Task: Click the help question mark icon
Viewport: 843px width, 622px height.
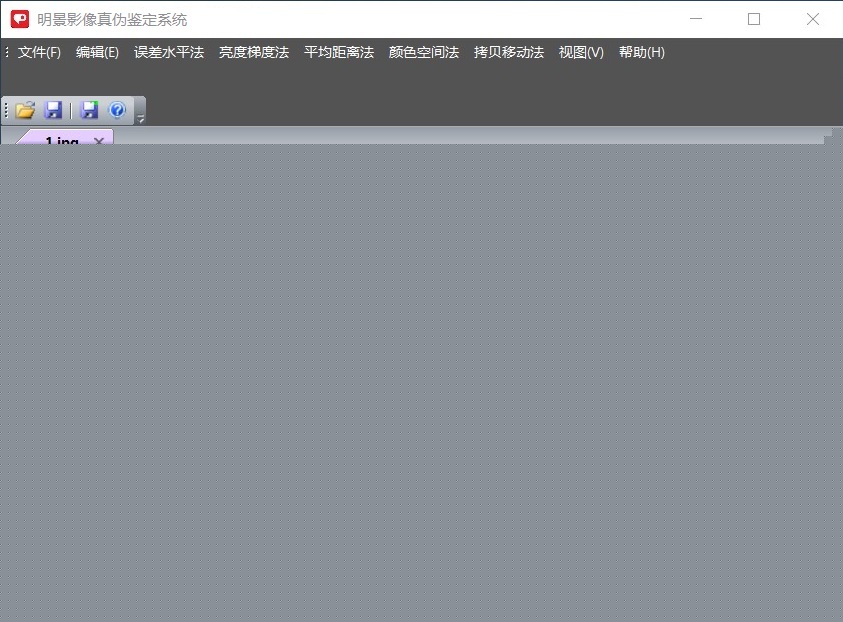Action: pyautogui.click(x=117, y=110)
